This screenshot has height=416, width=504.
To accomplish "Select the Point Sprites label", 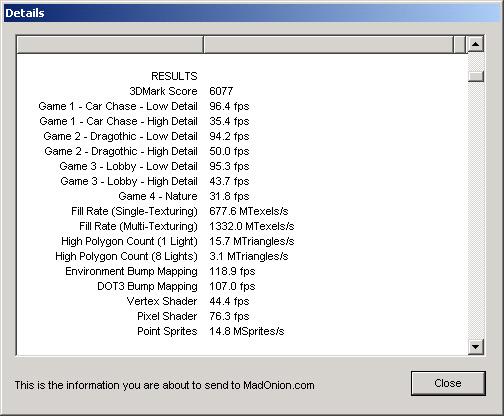I will [x=167, y=331].
